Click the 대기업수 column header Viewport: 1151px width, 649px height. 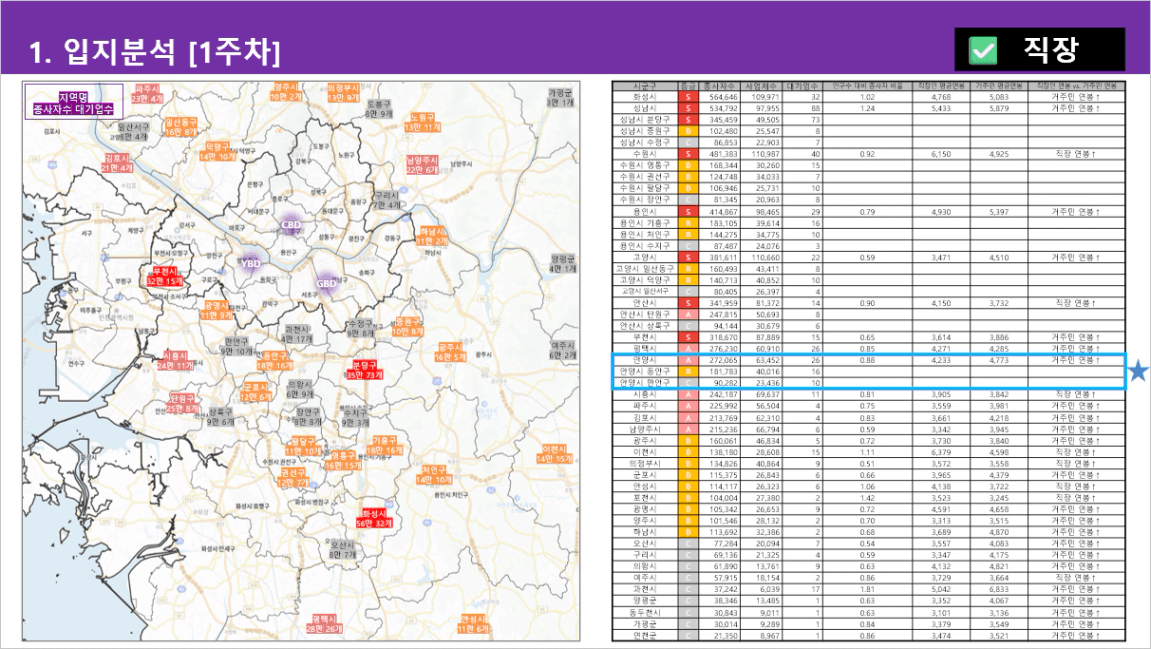[803, 86]
